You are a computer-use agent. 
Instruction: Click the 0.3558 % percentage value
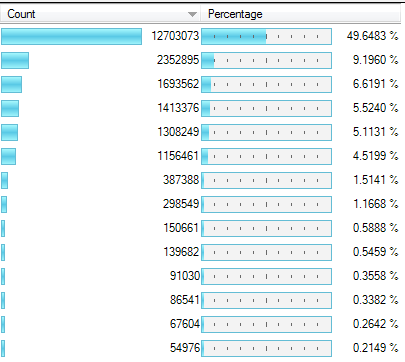coord(375,276)
